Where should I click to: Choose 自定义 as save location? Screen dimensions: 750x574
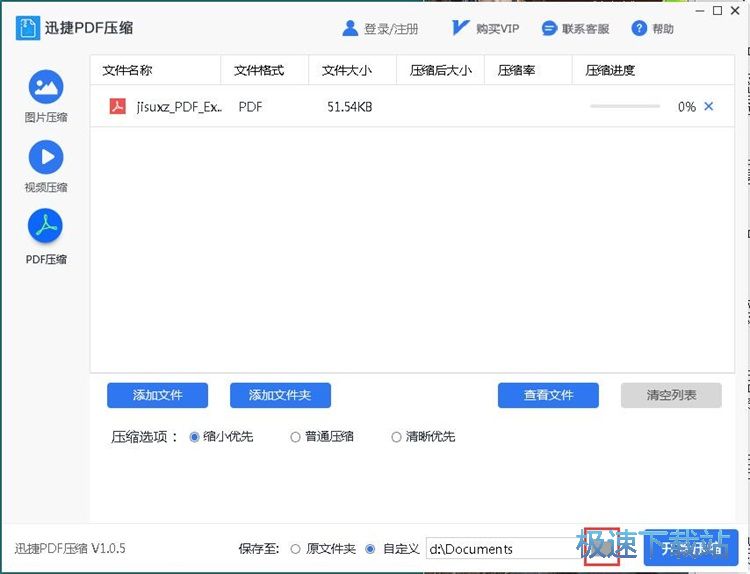pos(370,549)
